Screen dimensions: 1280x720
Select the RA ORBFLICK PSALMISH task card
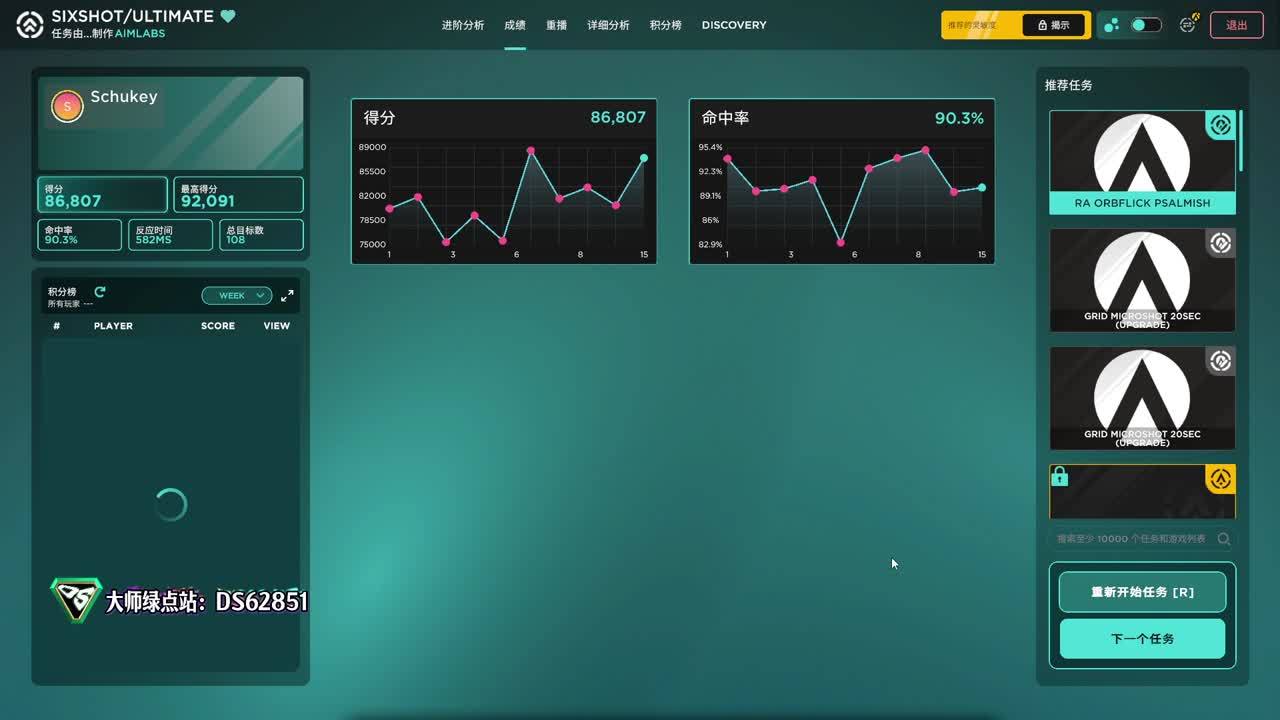(1142, 162)
